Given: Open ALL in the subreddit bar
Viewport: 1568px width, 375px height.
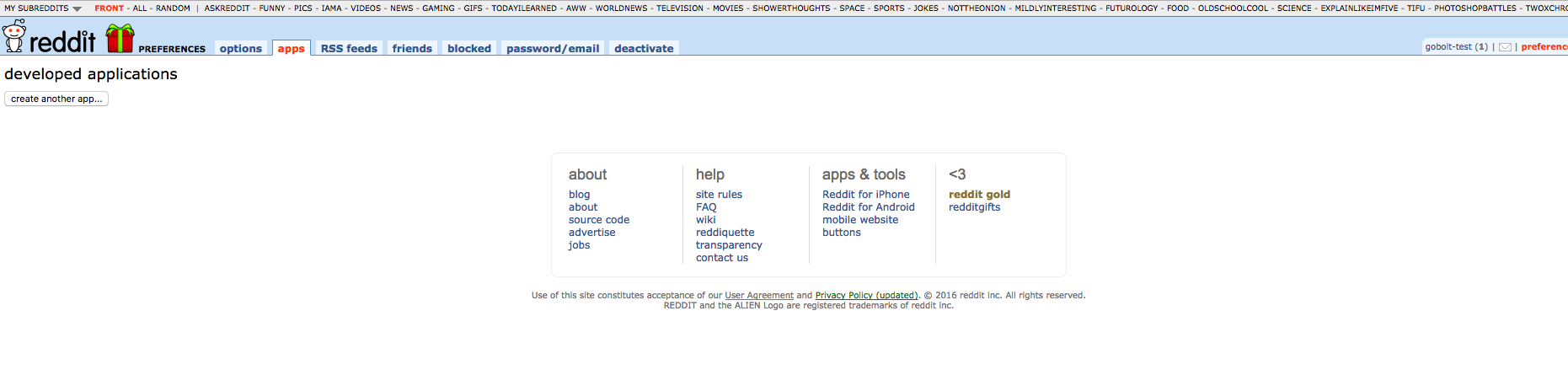Looking at the screenshot, I should point(140,8).
